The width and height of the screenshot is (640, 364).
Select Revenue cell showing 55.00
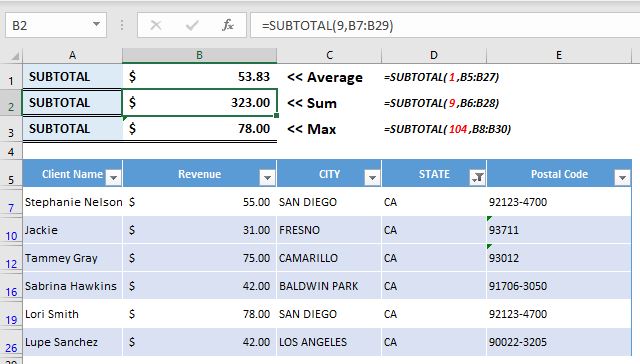[200, 202]
